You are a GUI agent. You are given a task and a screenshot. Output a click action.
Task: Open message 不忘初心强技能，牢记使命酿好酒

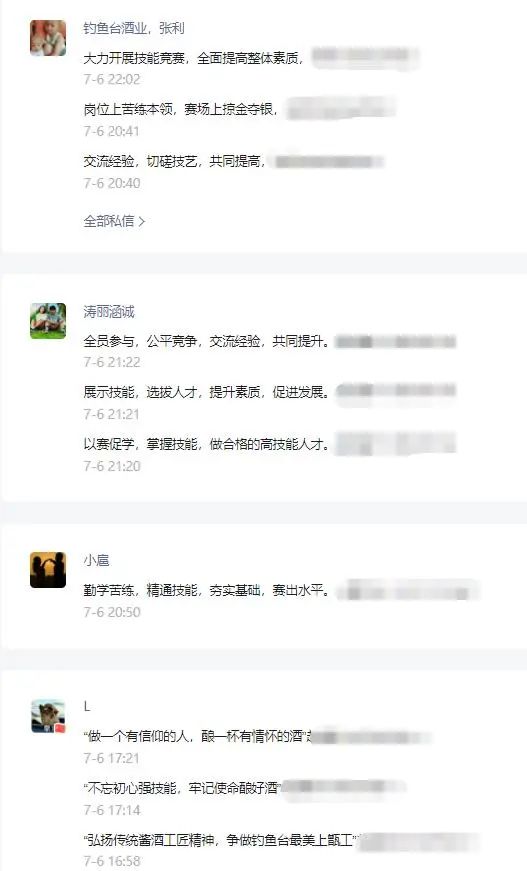(183, 788)
